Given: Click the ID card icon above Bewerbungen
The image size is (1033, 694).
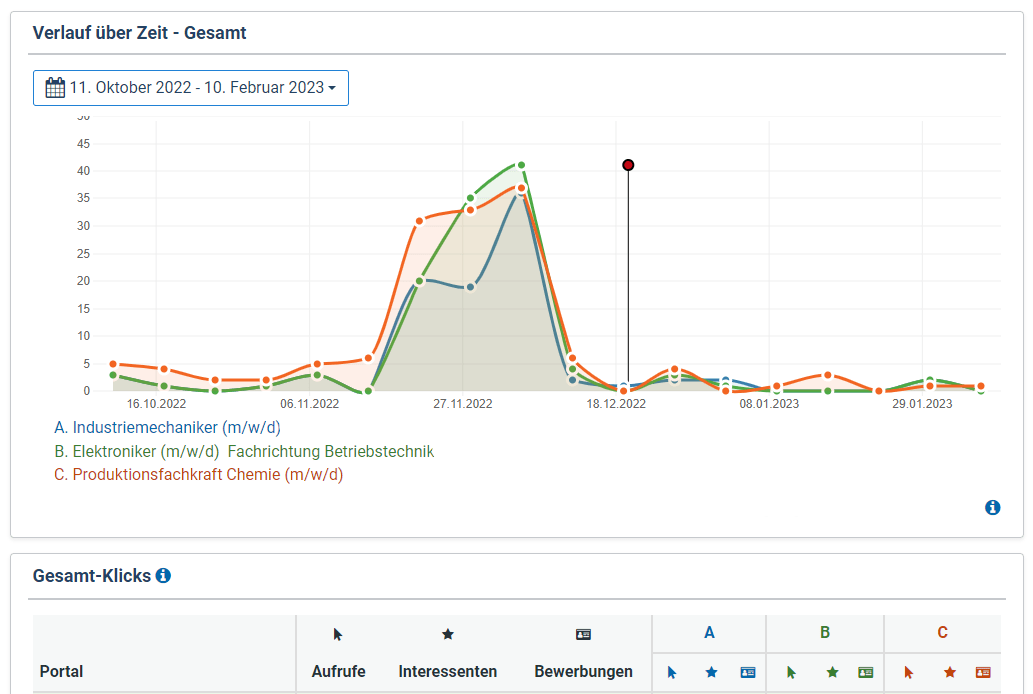Looking at the screenshot, I should pos(583,634).
